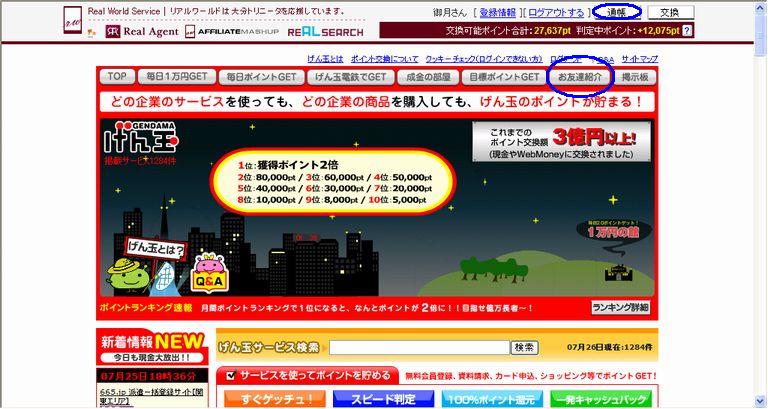
Task: Click the pink pig Q&A icon
Action: tap(210, 272)
